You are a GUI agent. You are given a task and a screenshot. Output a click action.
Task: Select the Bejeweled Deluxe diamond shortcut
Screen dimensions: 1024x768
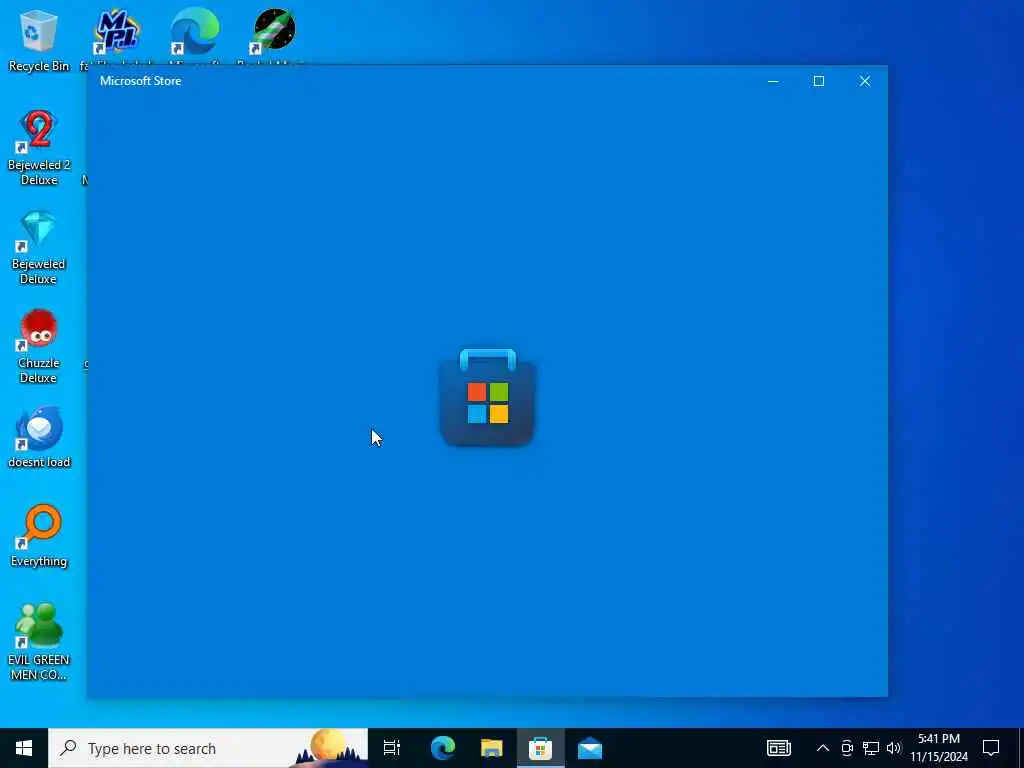[x=39, y=247]
